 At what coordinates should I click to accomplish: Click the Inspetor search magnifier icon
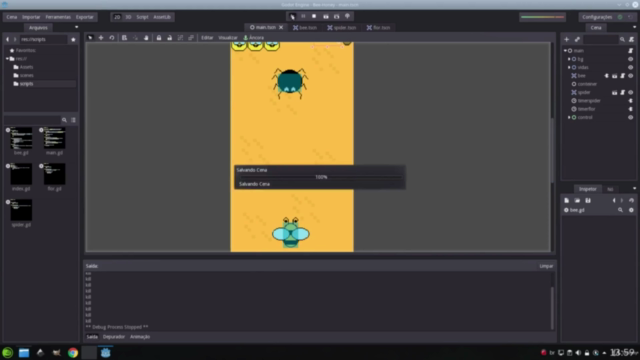[x=620, y=210]
